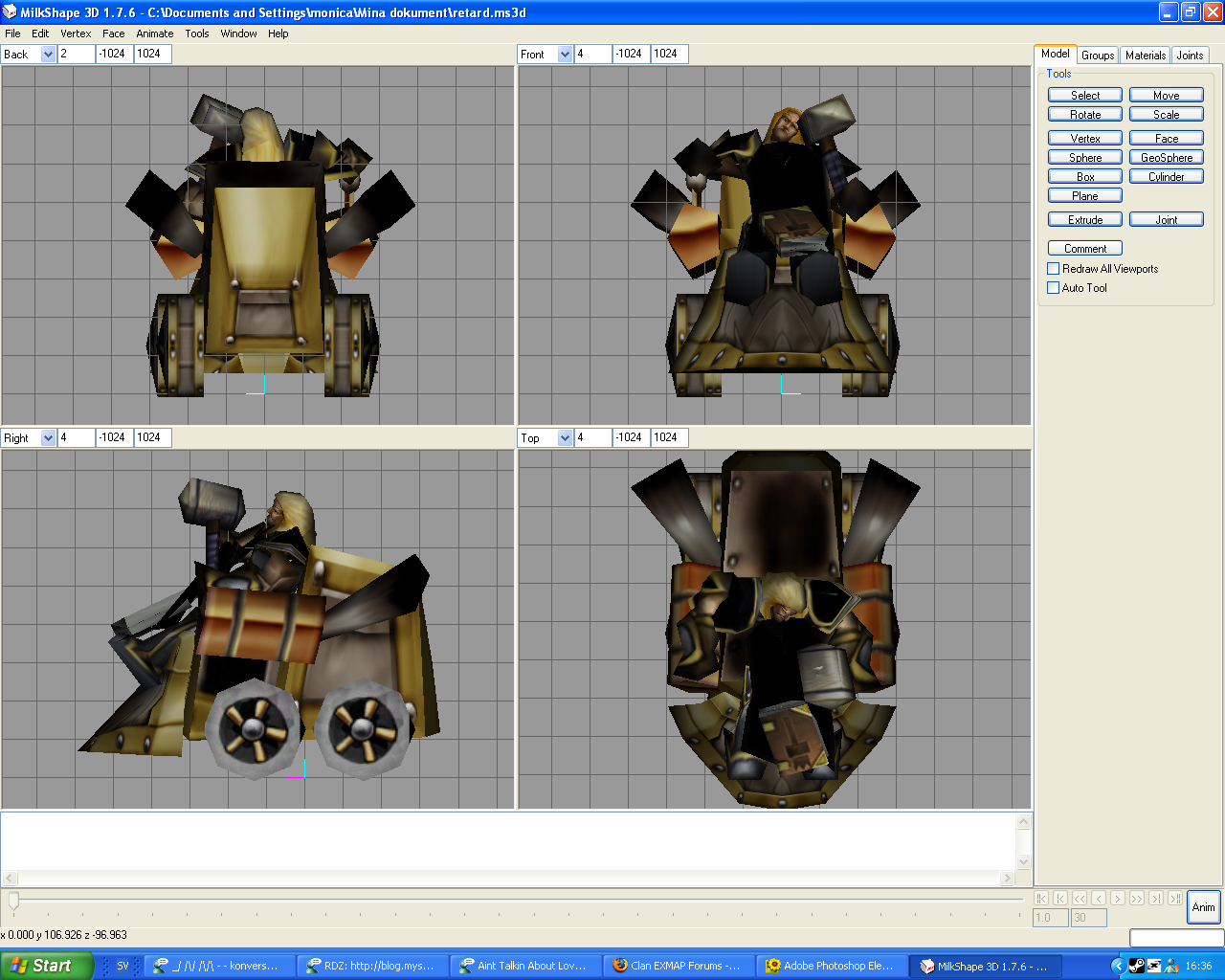Screen dimensions: 1225x980
Task: Click the Steam tray icon
Action: point(1136,966)
